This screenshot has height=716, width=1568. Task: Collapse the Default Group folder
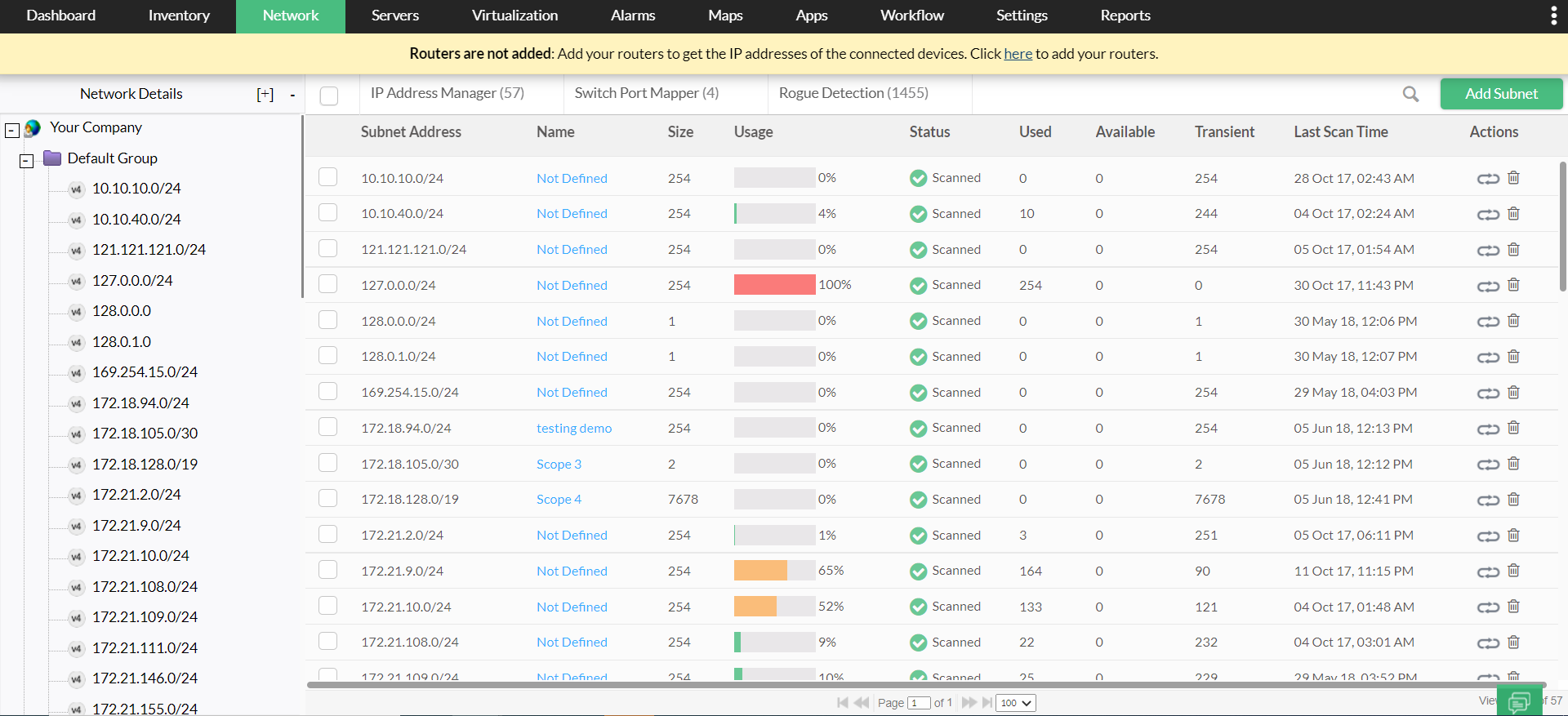(27, 161)
